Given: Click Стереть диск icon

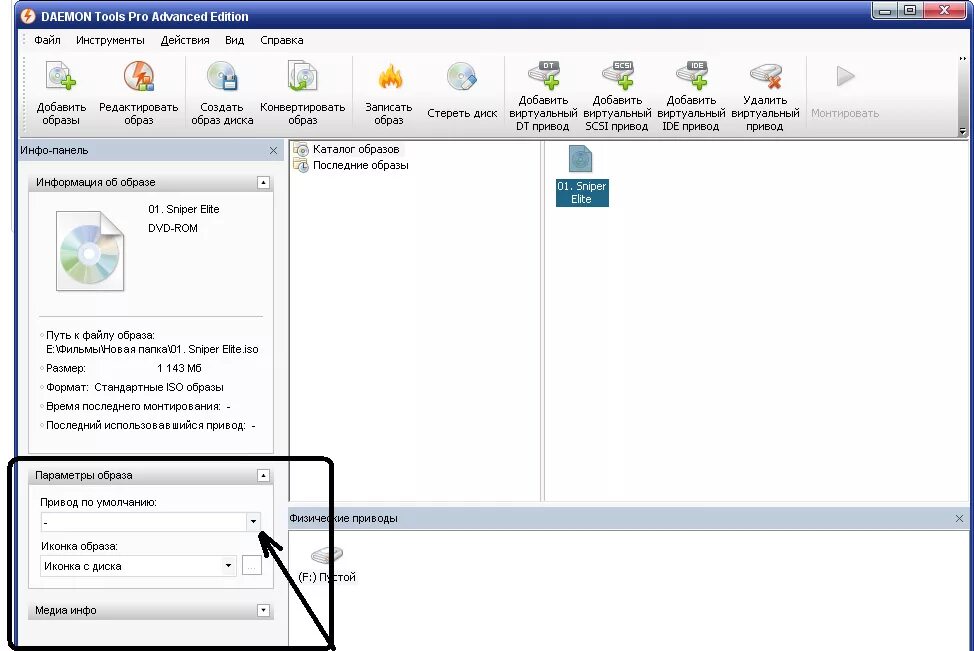Looking at the screenshot, I should 462,77.
